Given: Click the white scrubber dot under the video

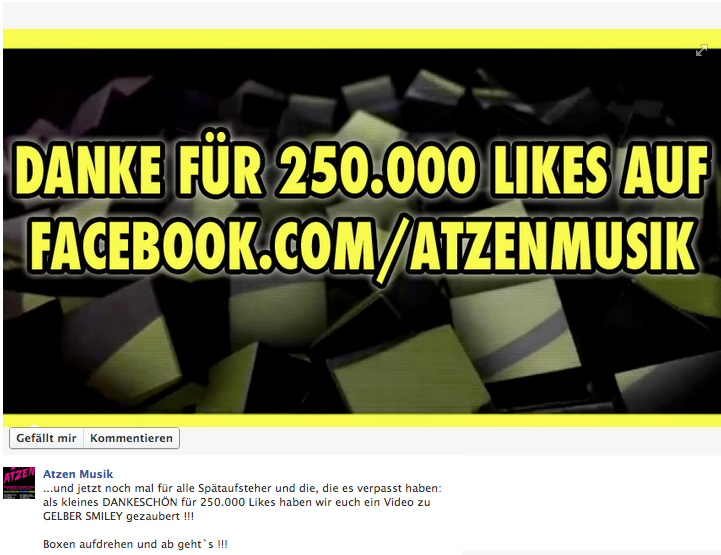Looking at the screenshot, I should (34, 426).
